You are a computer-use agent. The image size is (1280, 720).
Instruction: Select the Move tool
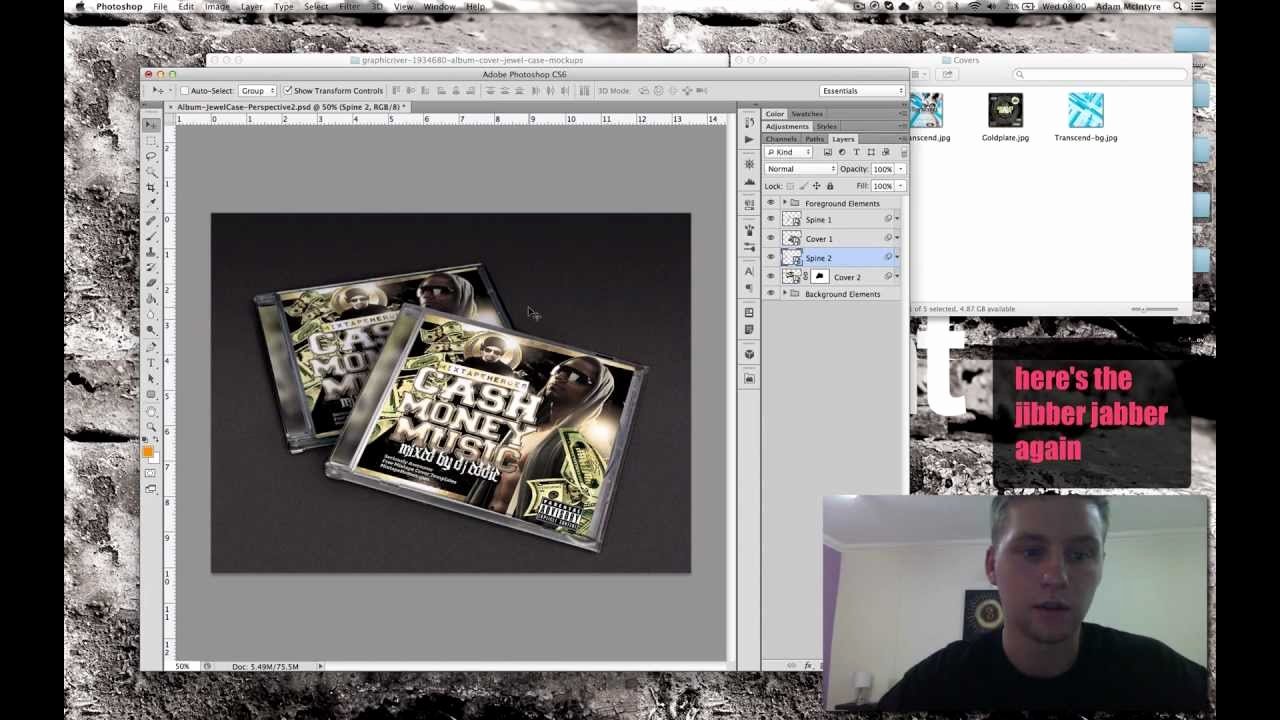(x=151, y=125)
